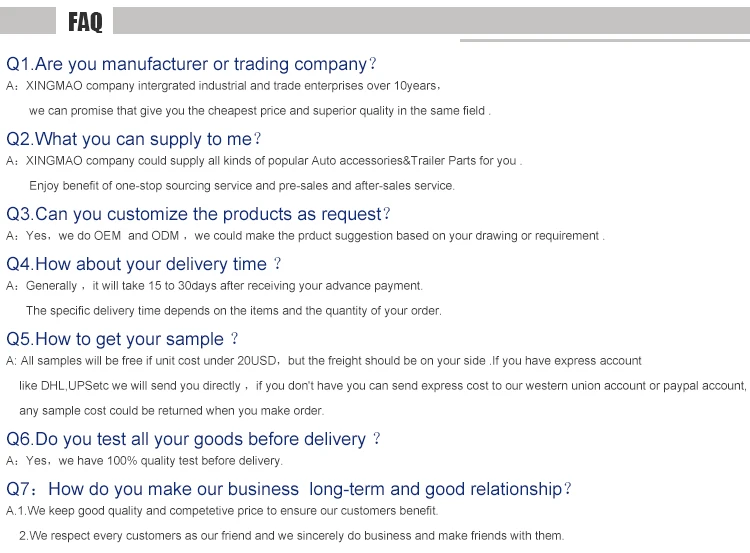This screenshot has height=553, width=750.
Task: Click the one-stop sourcing service line
Action: pyautogui.click(x=241, y=186)
